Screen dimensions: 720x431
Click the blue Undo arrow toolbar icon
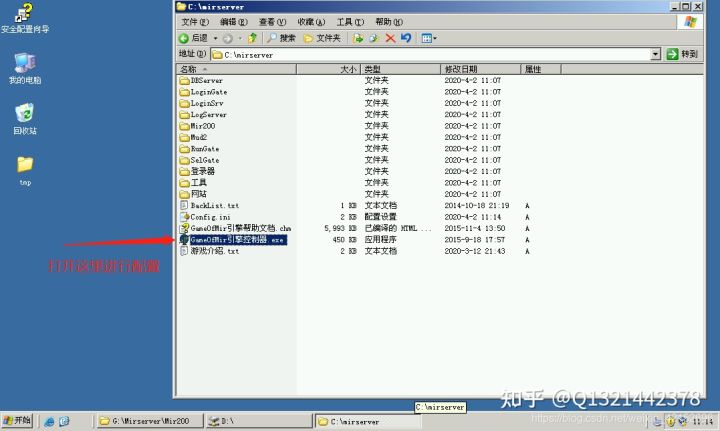(406, 38)
